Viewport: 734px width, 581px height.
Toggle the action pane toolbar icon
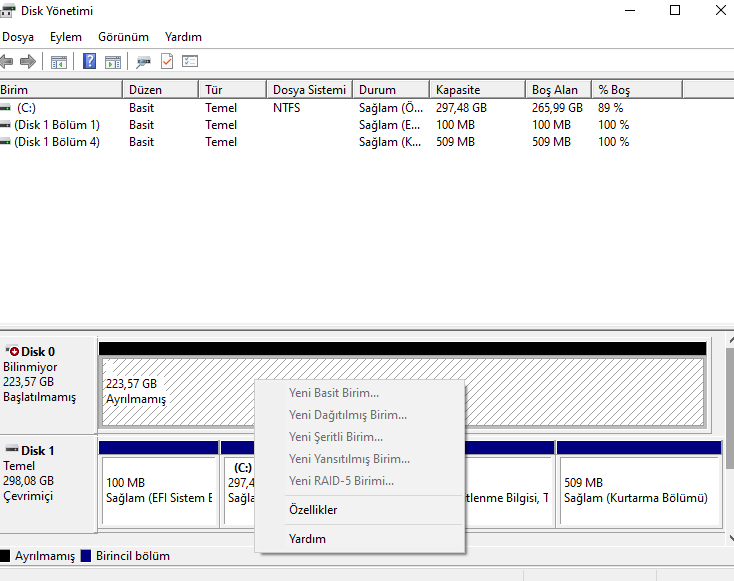(113, 62)
